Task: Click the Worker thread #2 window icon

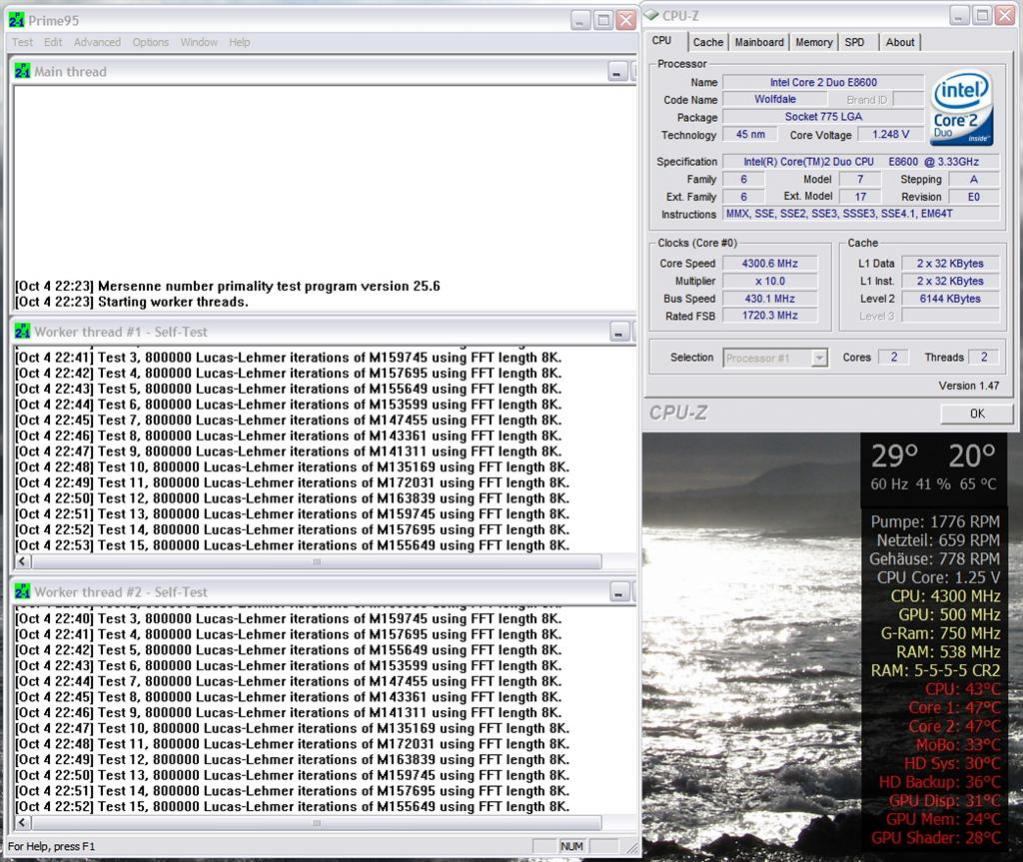Action: coord(22,591)
